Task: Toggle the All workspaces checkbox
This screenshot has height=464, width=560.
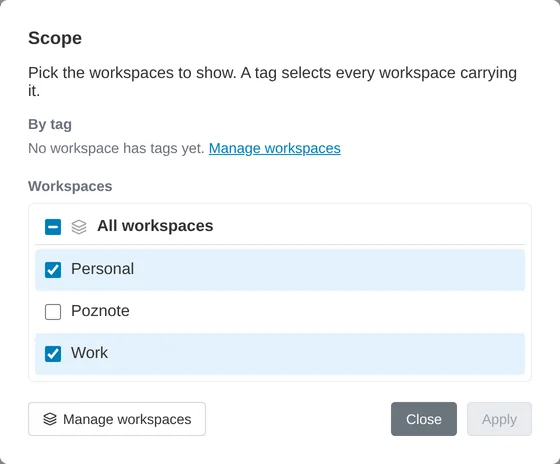Action: (53, 227)
